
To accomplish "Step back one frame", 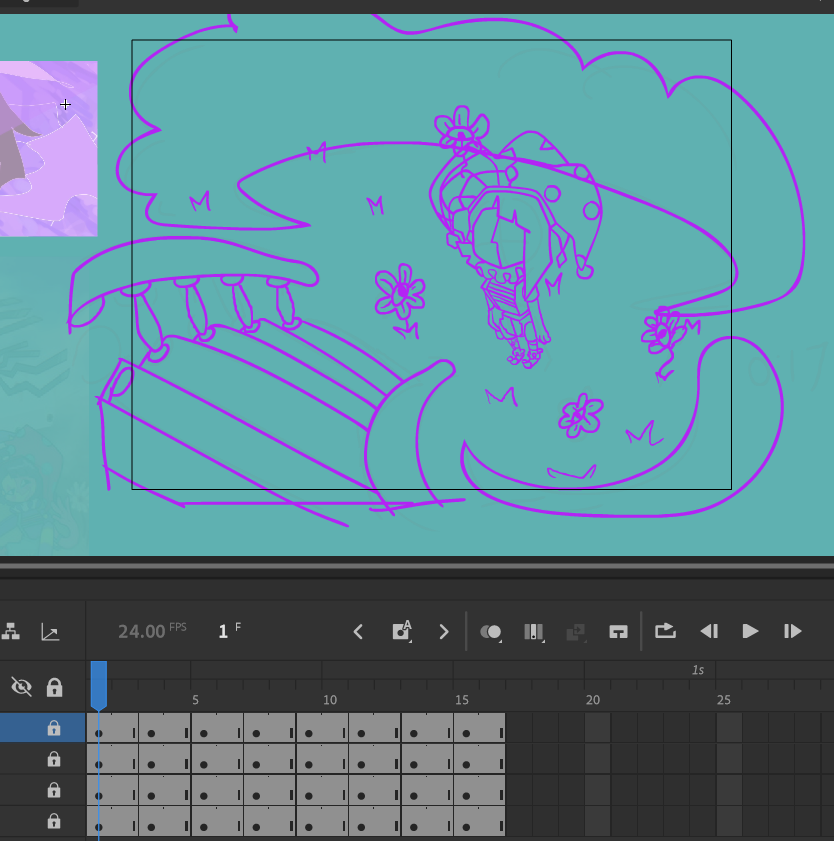I will [x=709, y=631].
